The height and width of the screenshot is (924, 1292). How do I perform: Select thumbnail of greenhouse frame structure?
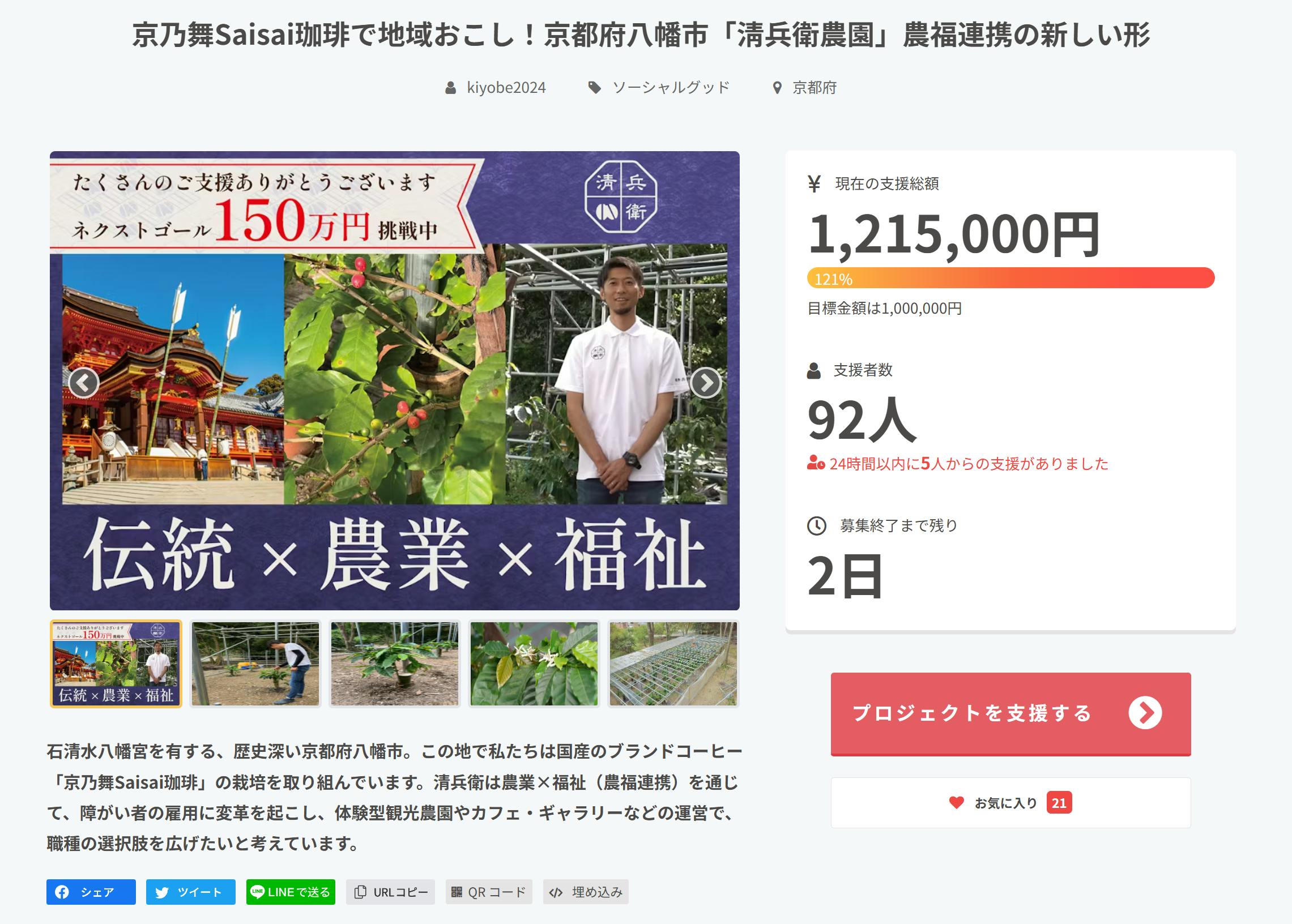[x=673, y=664]
